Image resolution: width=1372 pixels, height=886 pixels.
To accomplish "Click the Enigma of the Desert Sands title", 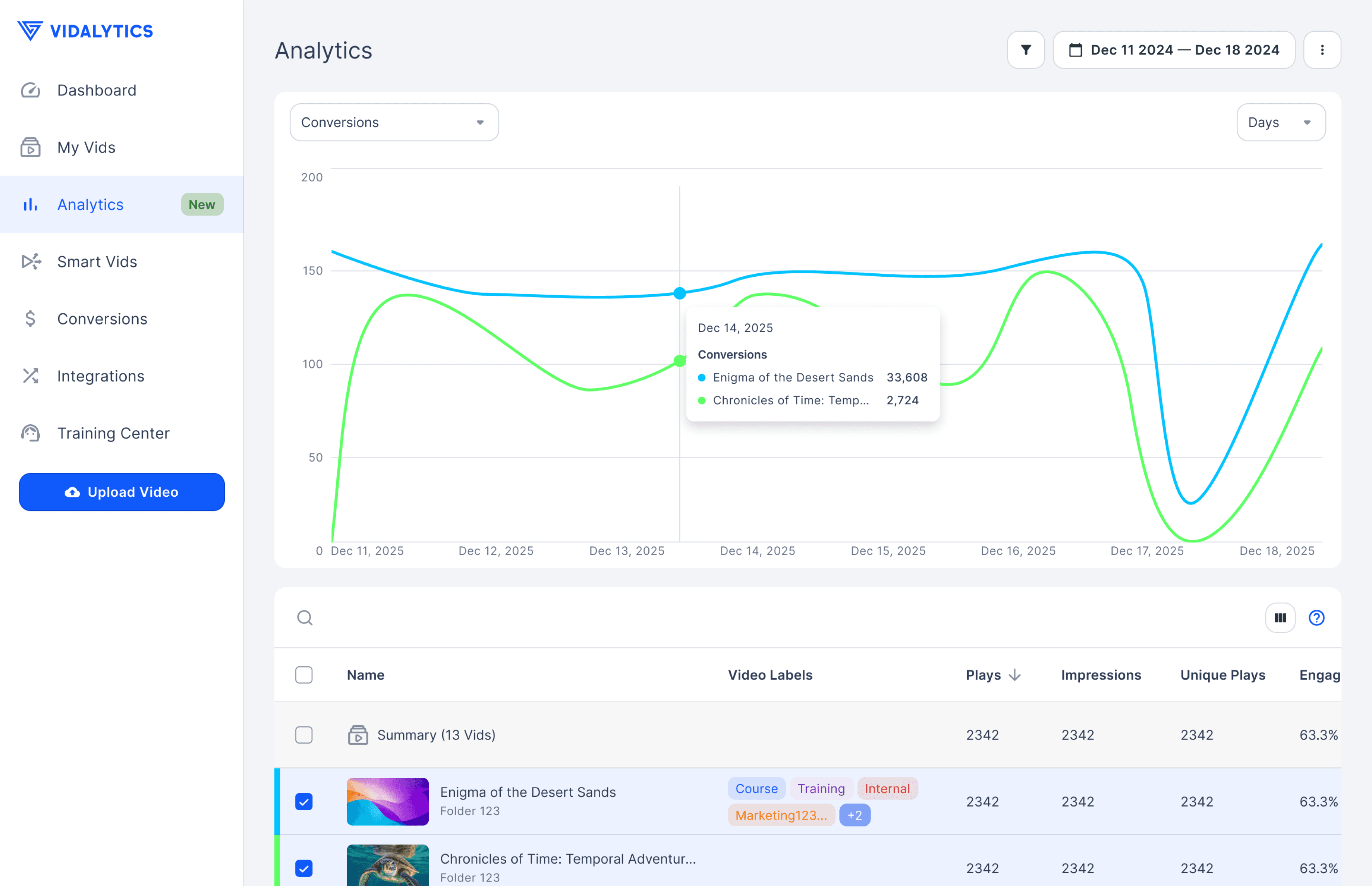I will (528, 792).
